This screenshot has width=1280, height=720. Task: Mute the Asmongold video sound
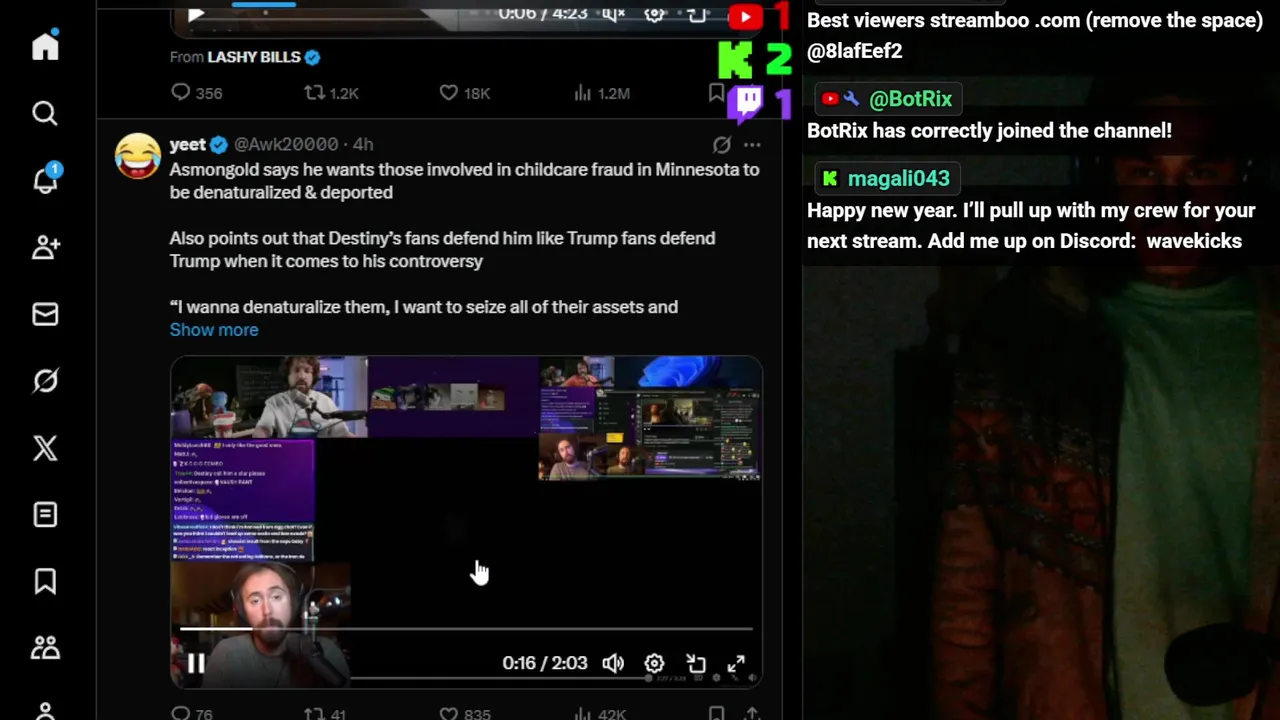click(613, 664)
